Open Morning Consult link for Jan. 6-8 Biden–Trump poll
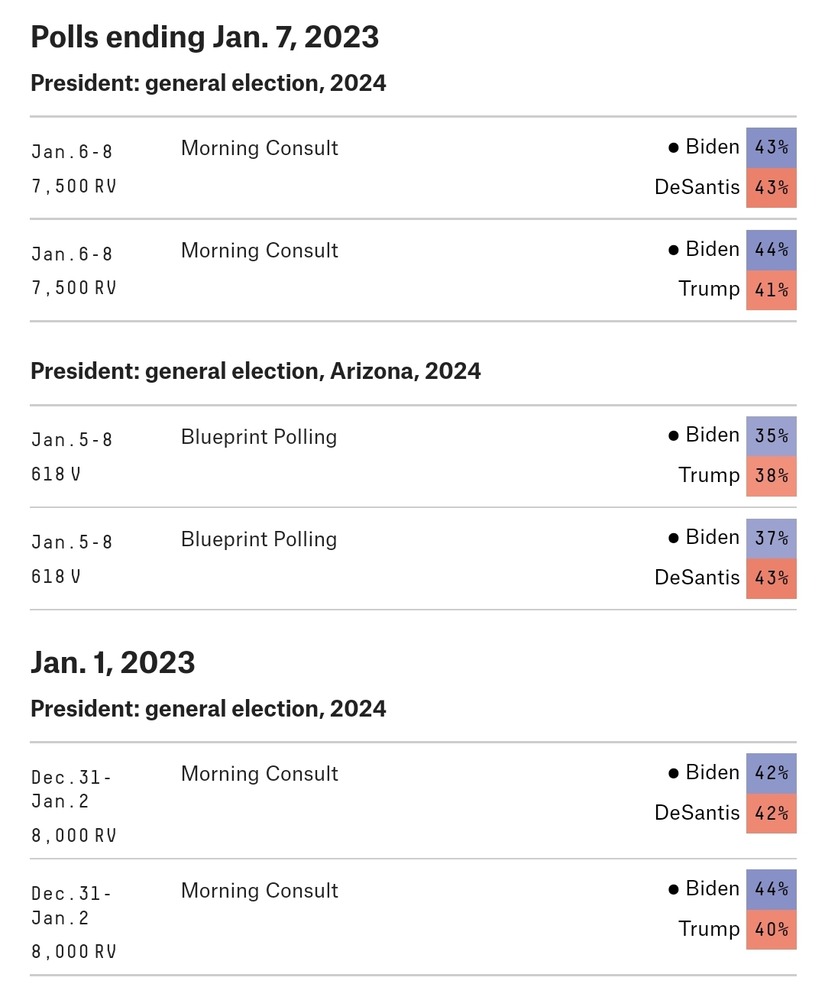 click(259, 251)
